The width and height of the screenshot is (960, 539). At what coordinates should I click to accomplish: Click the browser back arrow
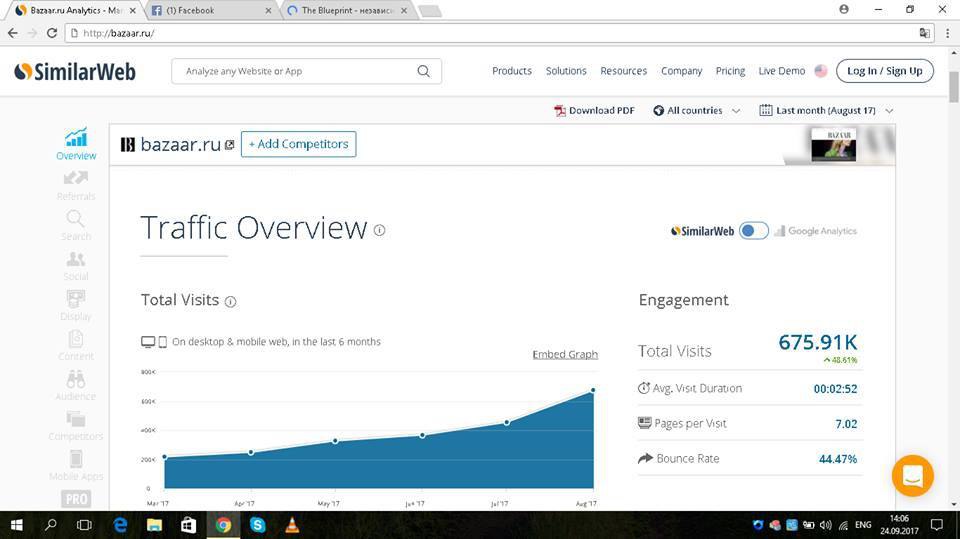(13, 33)
